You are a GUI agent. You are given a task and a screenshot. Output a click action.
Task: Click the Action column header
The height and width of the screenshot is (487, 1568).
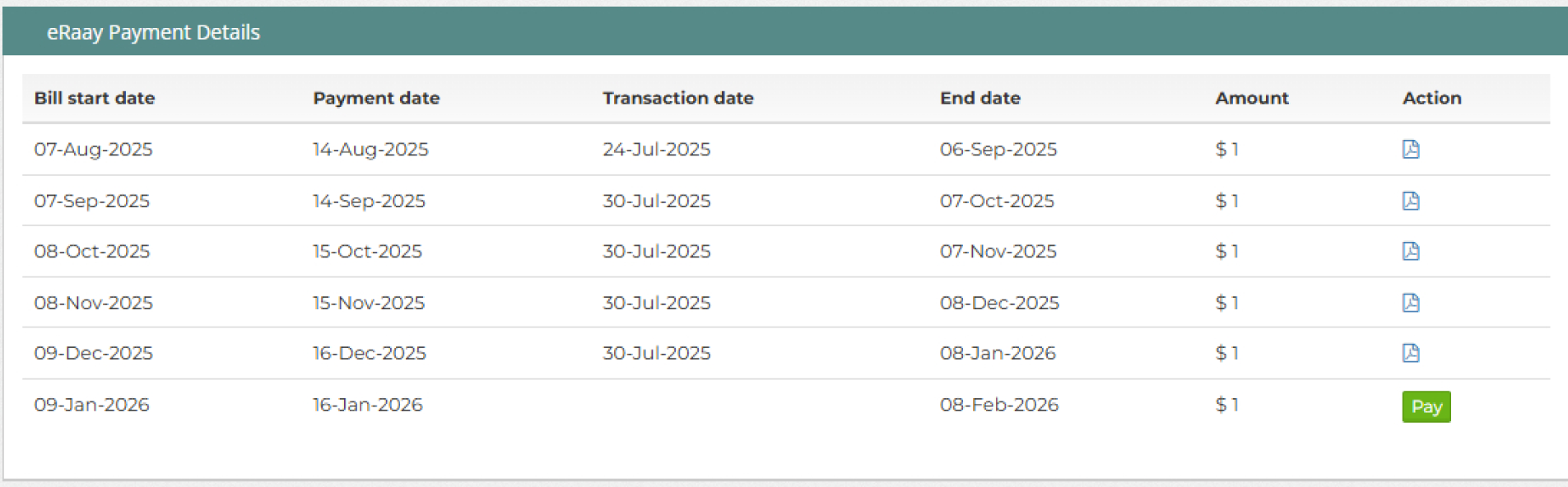pos(1432,98)
